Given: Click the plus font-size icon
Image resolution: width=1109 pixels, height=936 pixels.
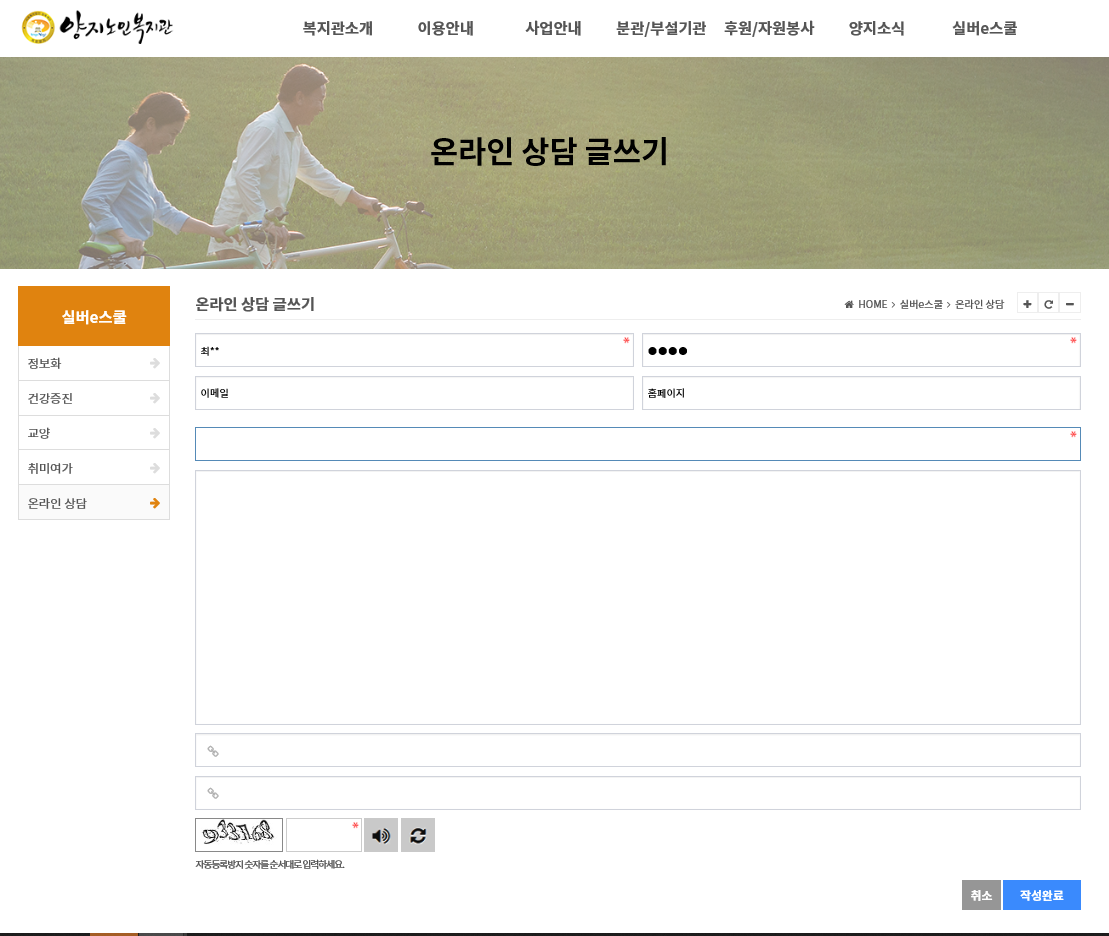Looking at the screenshot, I should pos(1027,304).
